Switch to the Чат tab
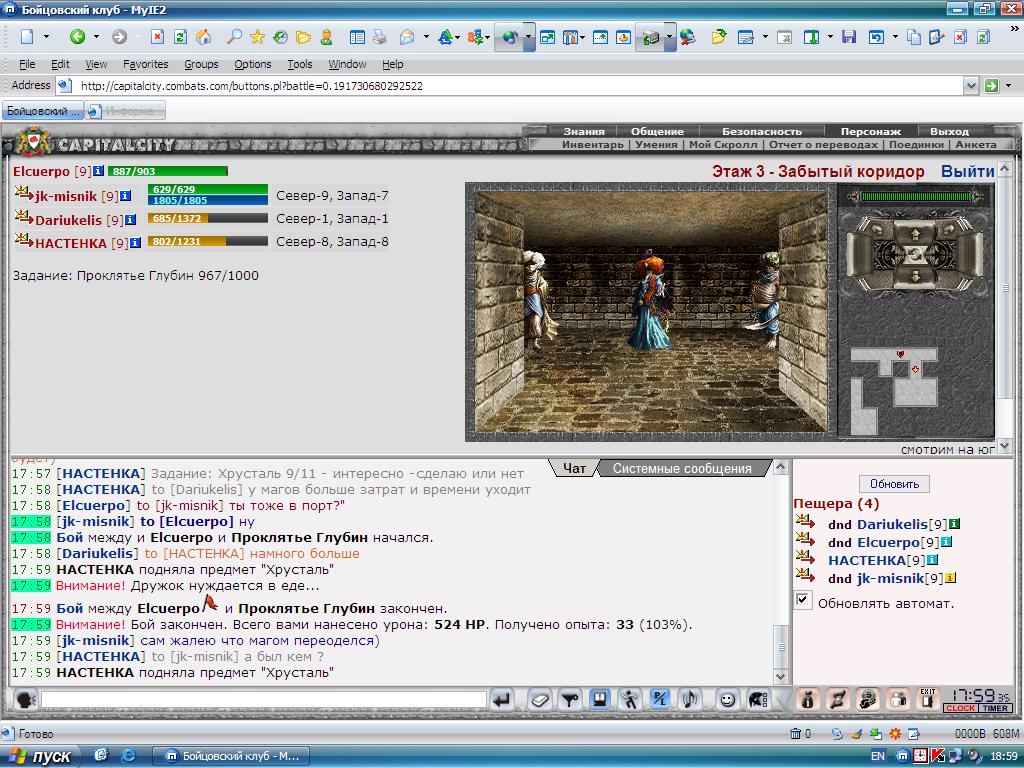The width and height of the screenshot is (1024, 768). pos(575,468)
